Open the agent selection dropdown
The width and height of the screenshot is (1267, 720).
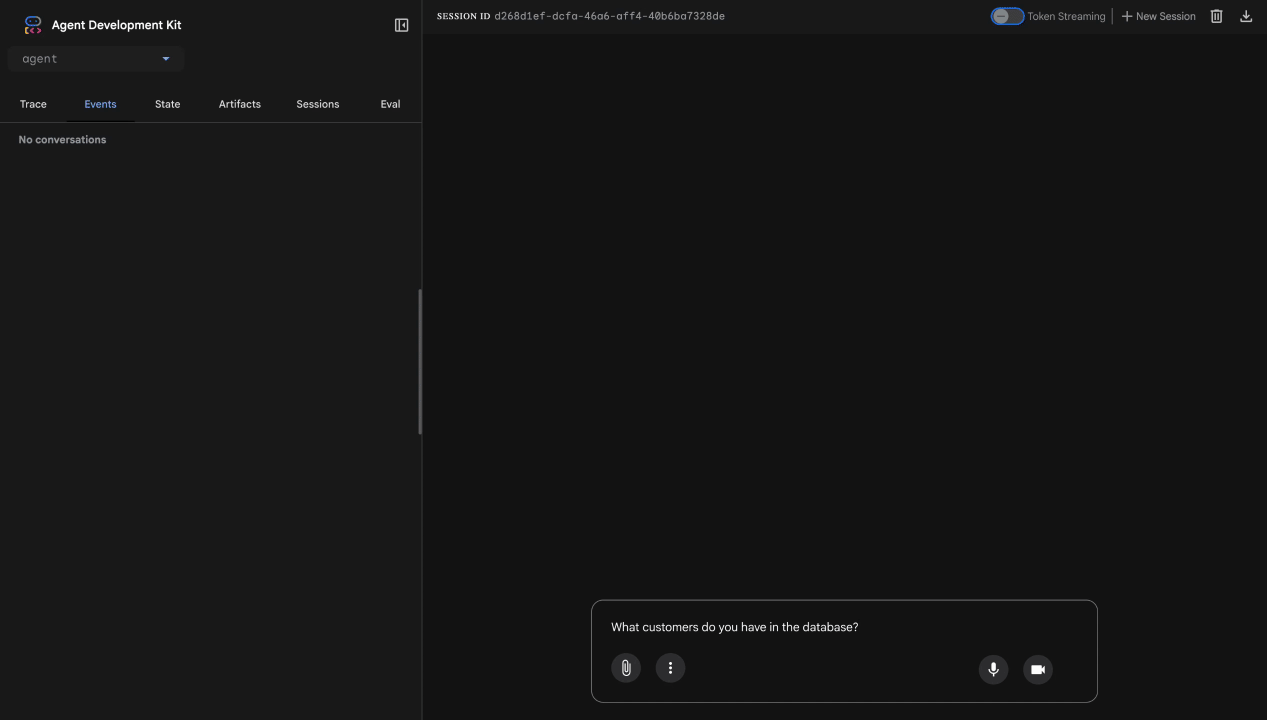(x=95, y=58)
